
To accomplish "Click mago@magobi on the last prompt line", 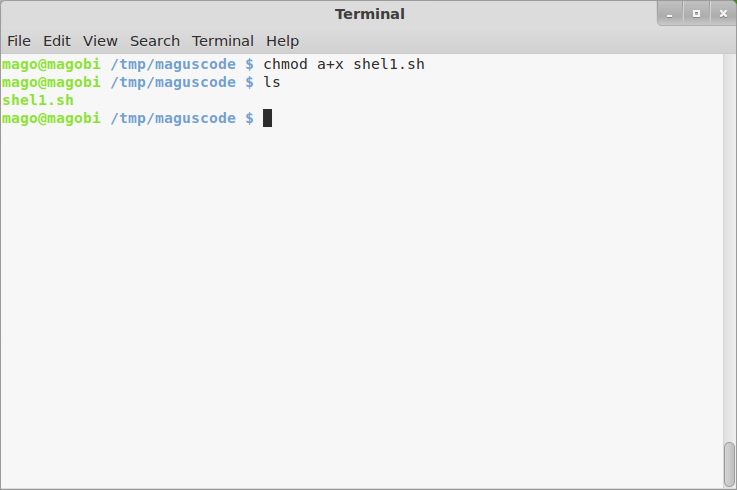I will click(x=51, y=118).
